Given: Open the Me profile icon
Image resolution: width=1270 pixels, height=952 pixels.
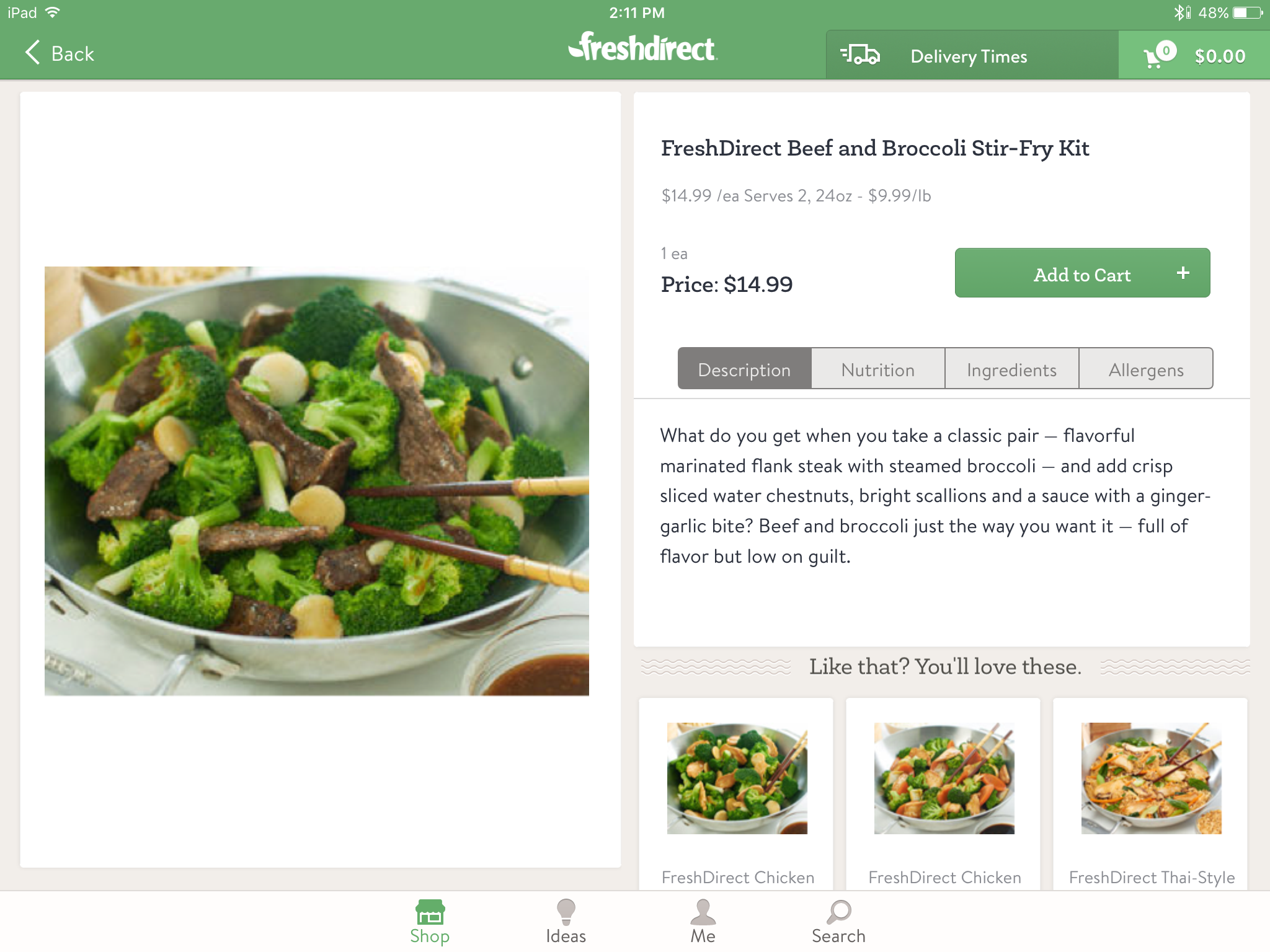Looking at the screenshot, I should tap(703, 912).
